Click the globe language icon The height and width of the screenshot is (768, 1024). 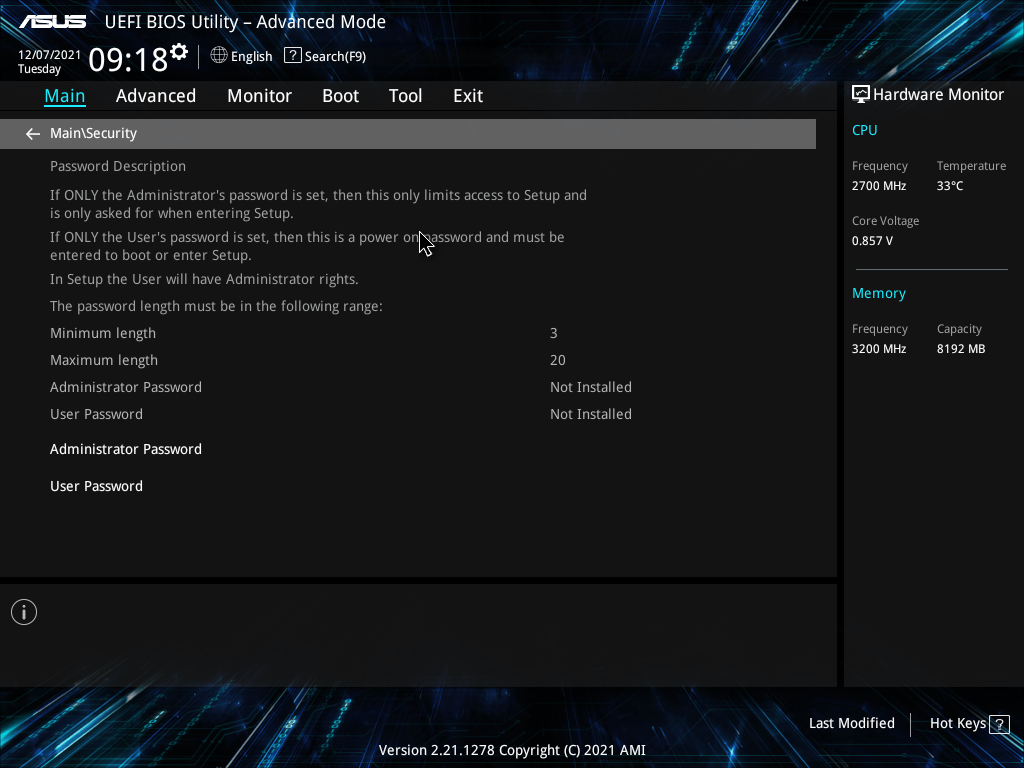point(219,56)
